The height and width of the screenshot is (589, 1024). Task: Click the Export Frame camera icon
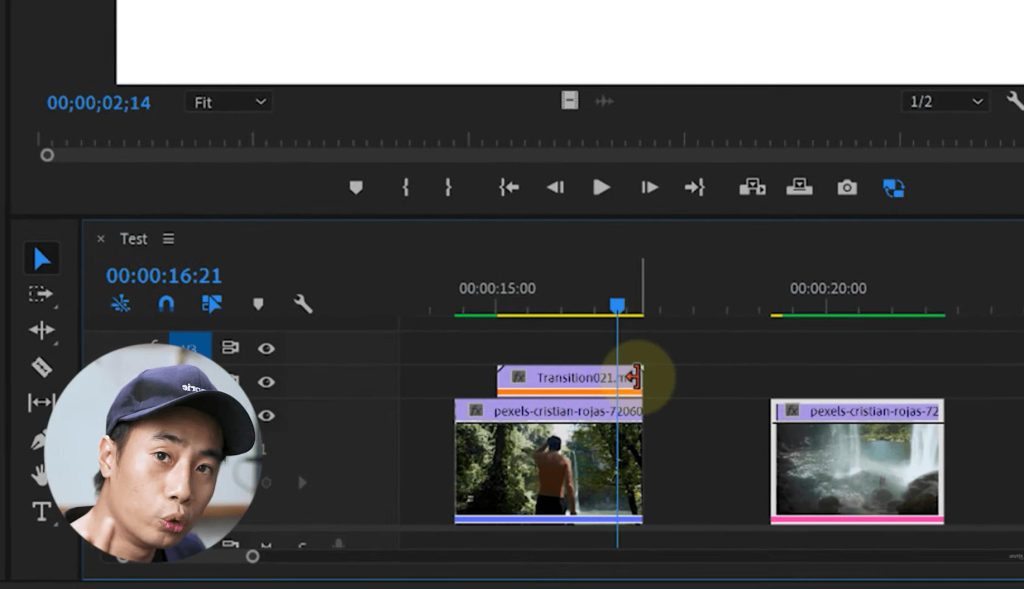pyautogui.click(x=847, y=187)
